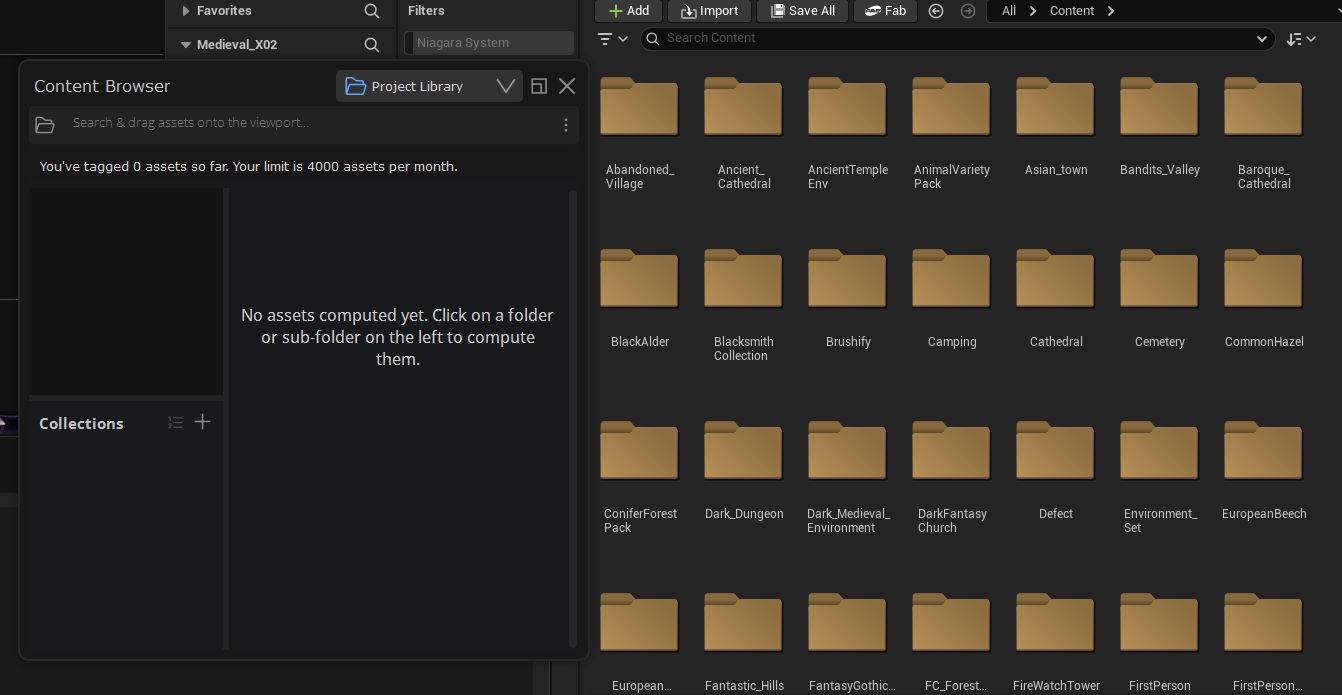Open the Project Library dropdown
The width and height of the screenshot is (1342, 695).
[x=429, y=86]
